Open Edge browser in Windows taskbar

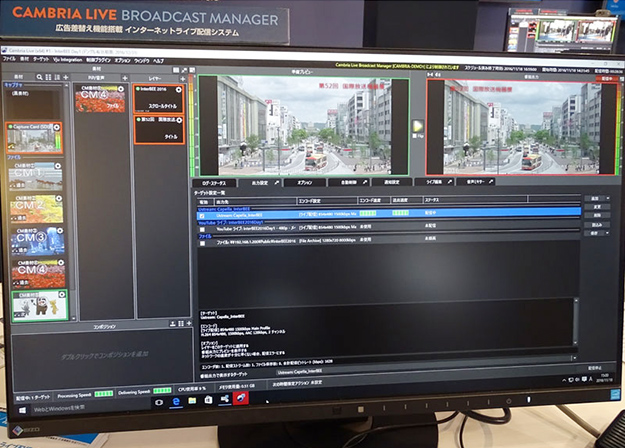click(x=177, y=398)
